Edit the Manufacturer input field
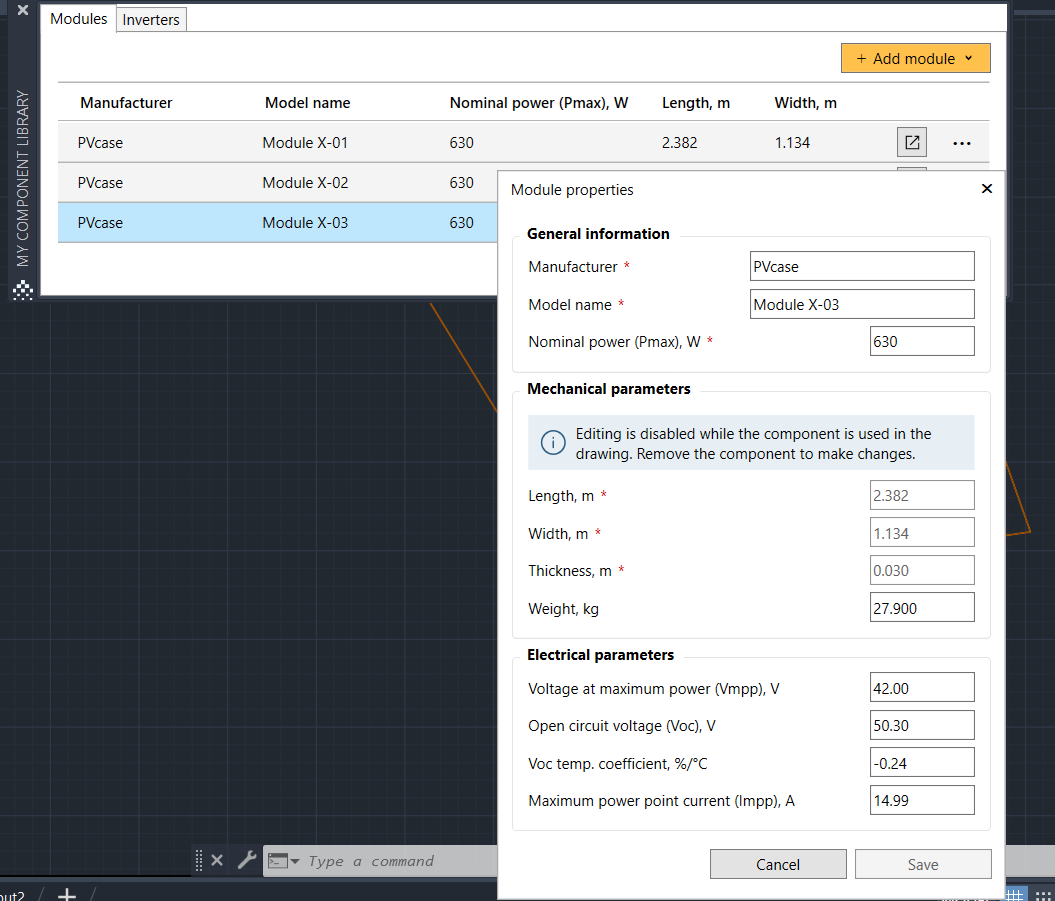1055x901 pixels. pos(862,266)
